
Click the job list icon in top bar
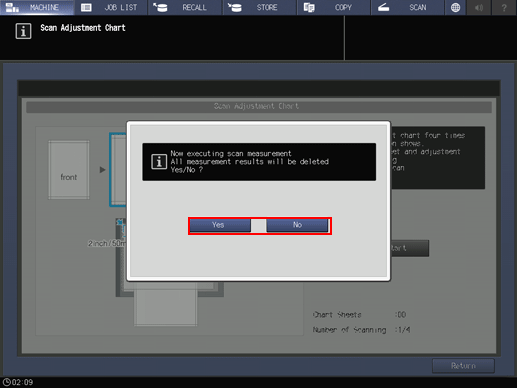pyautogui.click(x=86, y=7)
